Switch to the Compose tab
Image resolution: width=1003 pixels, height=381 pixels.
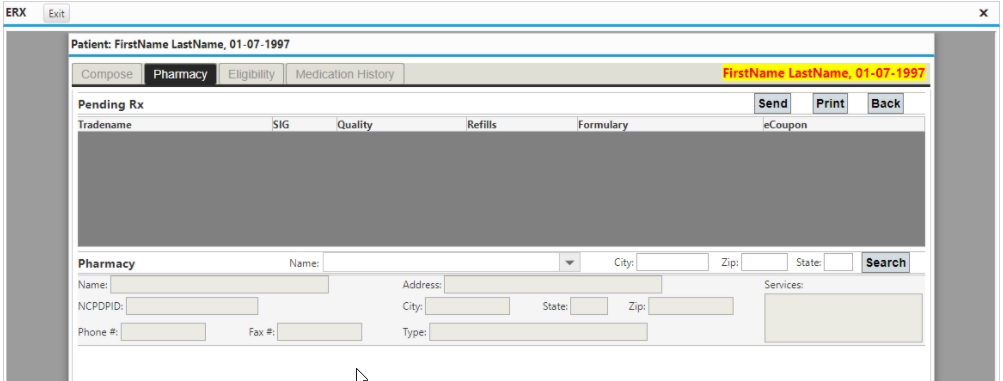coord(107,74)
